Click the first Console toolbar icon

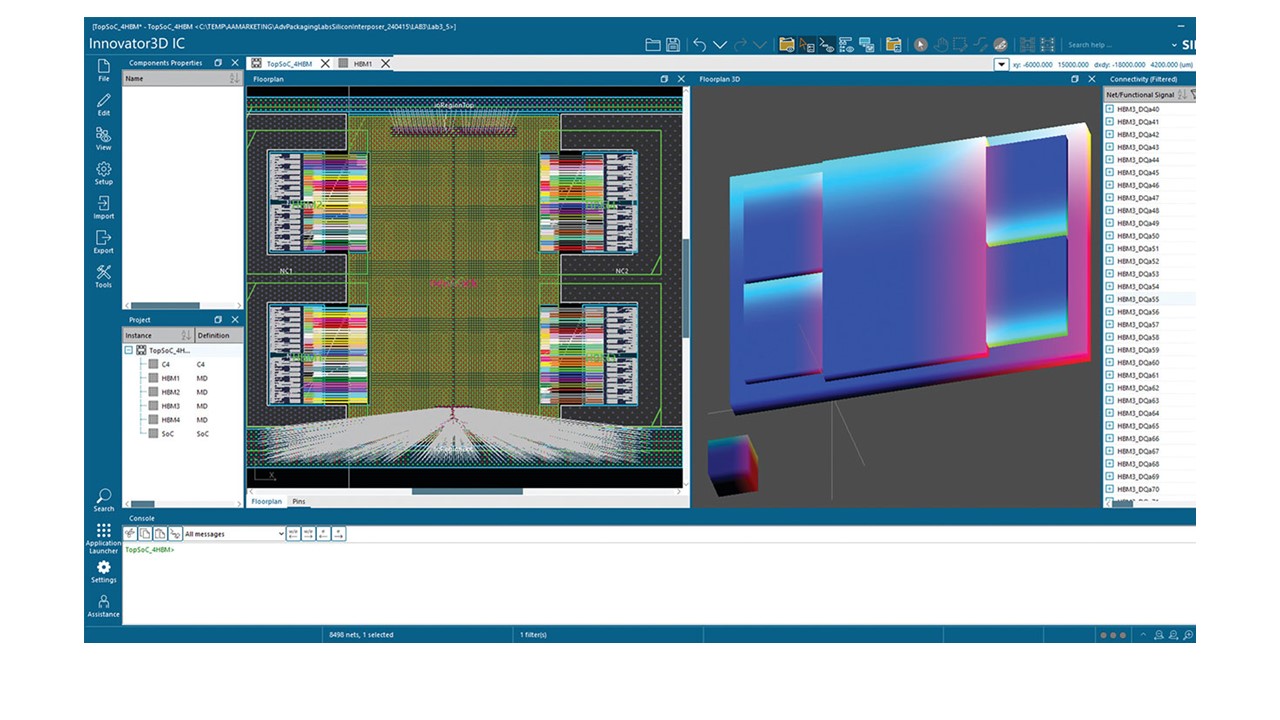click(131, 534)
